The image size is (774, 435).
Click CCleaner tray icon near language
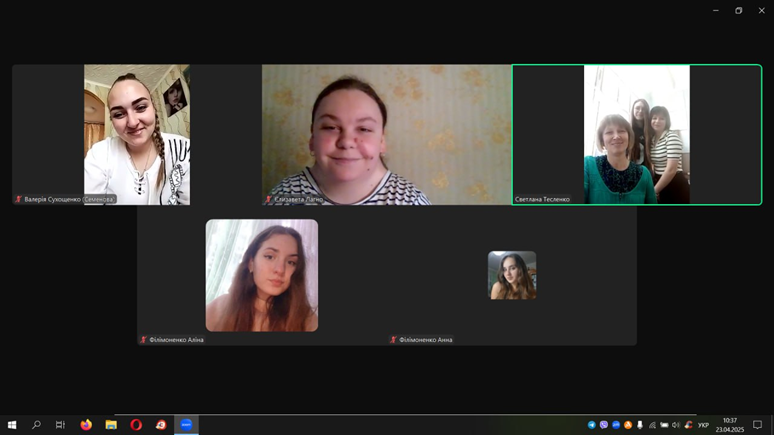[x=689, y=425]
